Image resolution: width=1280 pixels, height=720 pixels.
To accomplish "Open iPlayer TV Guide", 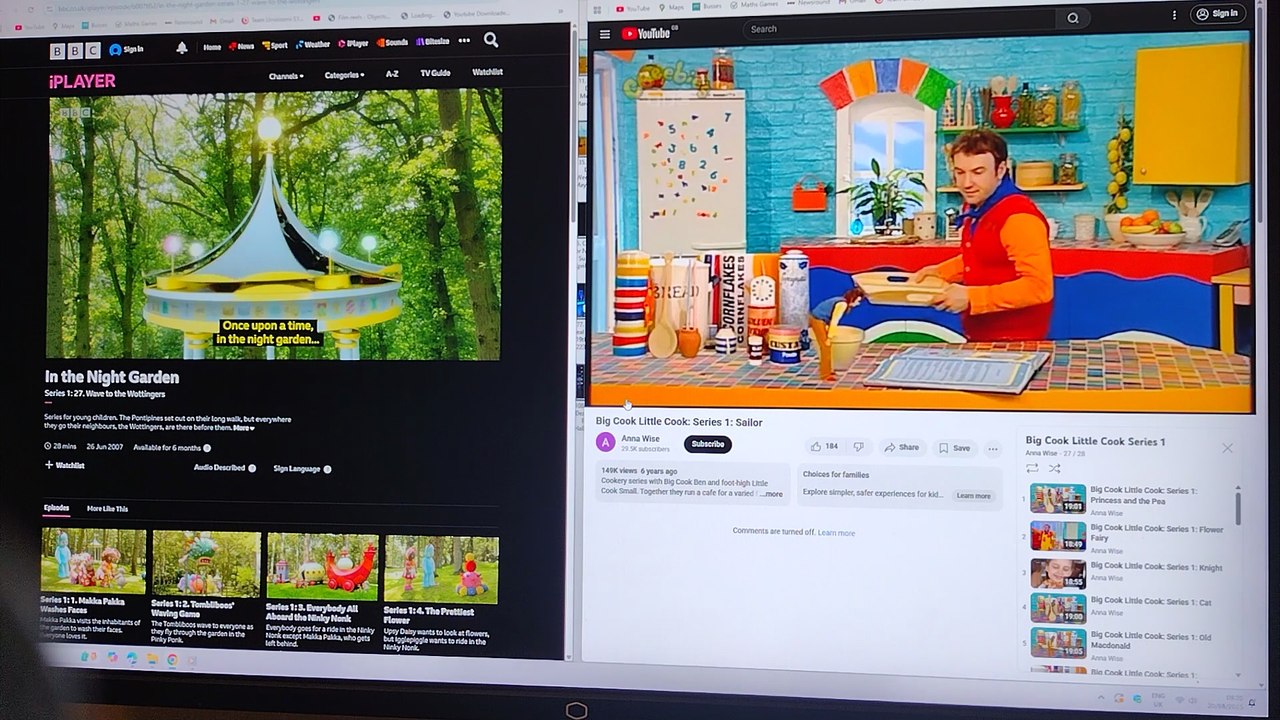I will (x=435, y=73).
